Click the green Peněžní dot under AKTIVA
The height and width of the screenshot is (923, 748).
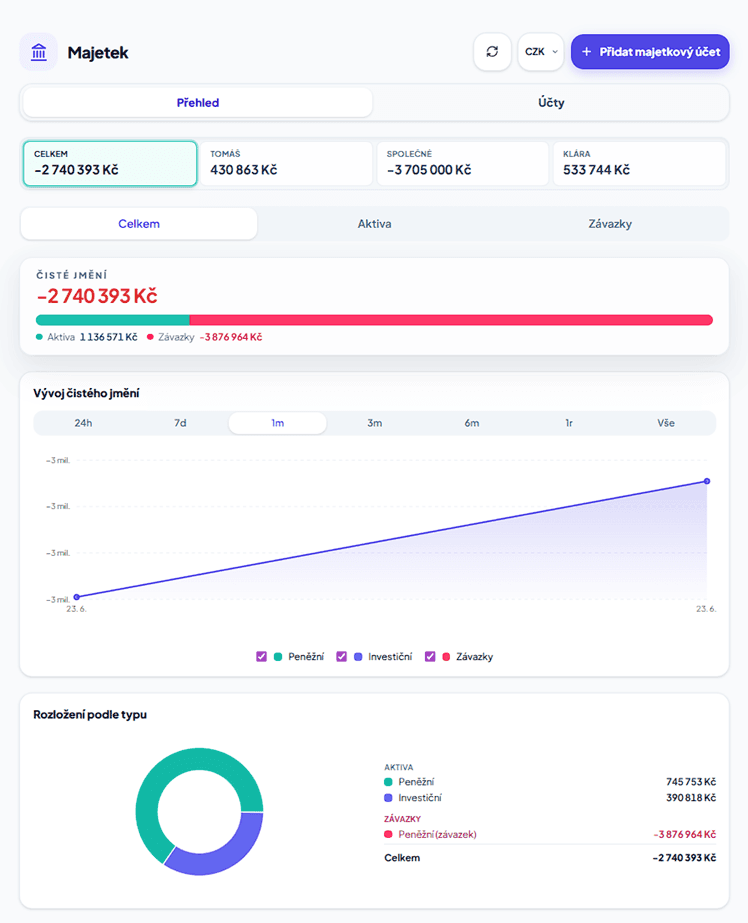pos(388,782)
